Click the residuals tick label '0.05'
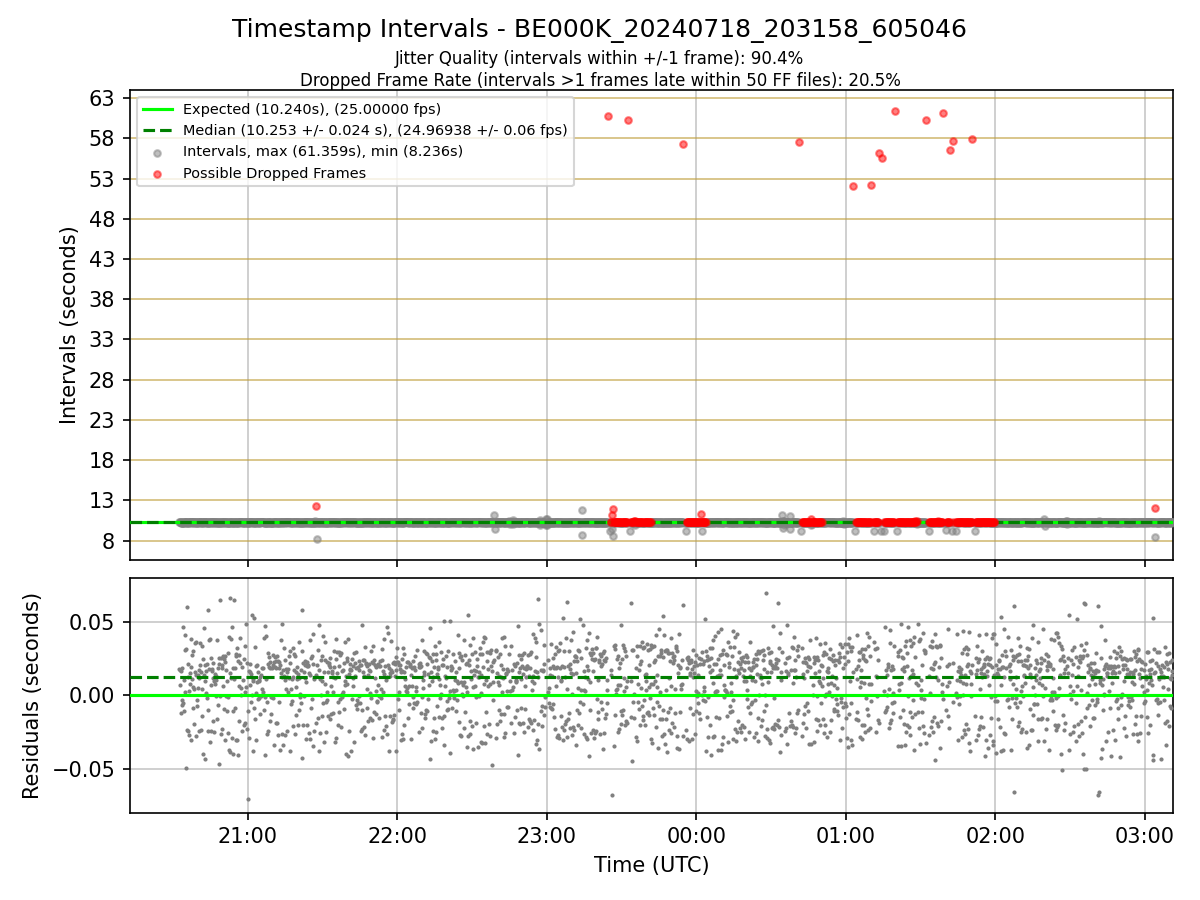Viewport: 1200px width, 900px height. [x=93, y=622]
